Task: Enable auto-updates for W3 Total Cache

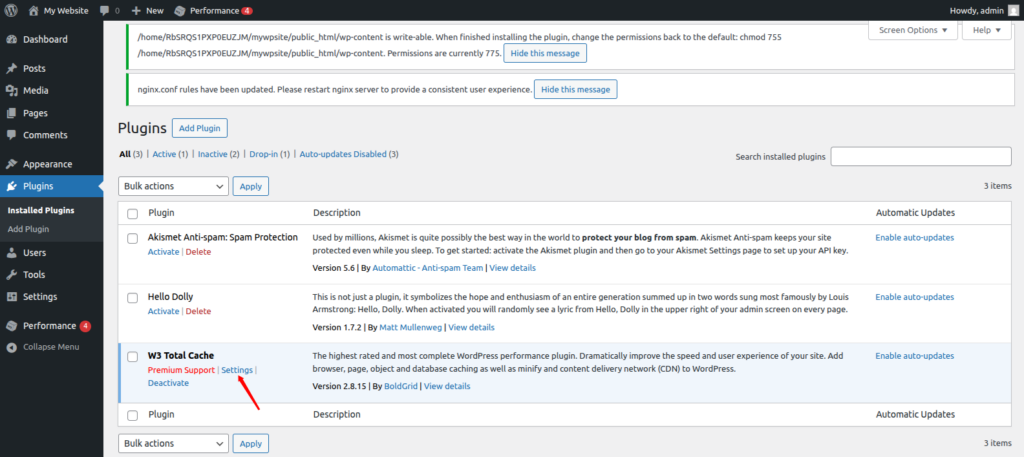Action: point(914,356)
